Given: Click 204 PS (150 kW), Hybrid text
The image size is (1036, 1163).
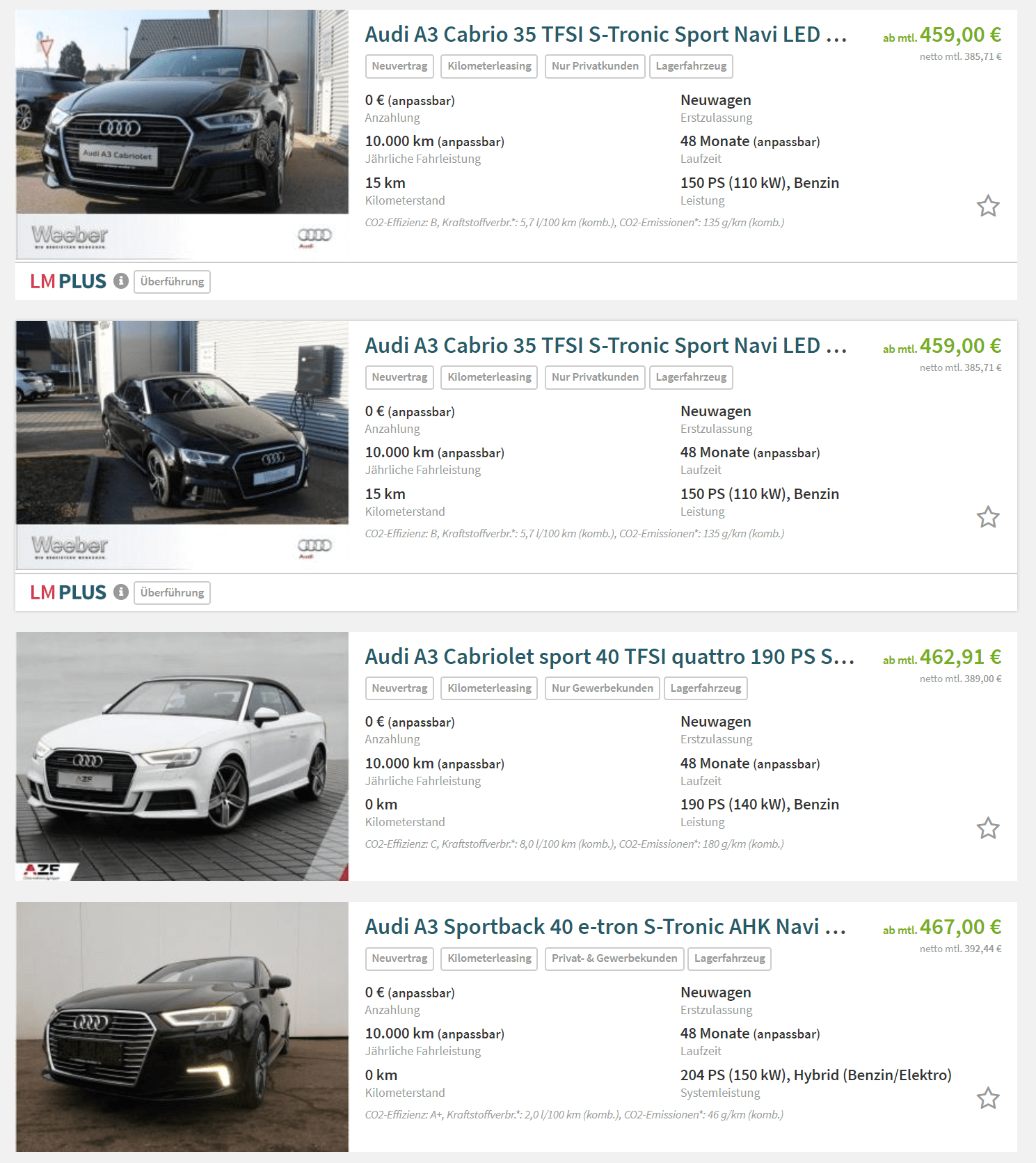Looking at the screenshot, I should click(x=816, y=1075).
